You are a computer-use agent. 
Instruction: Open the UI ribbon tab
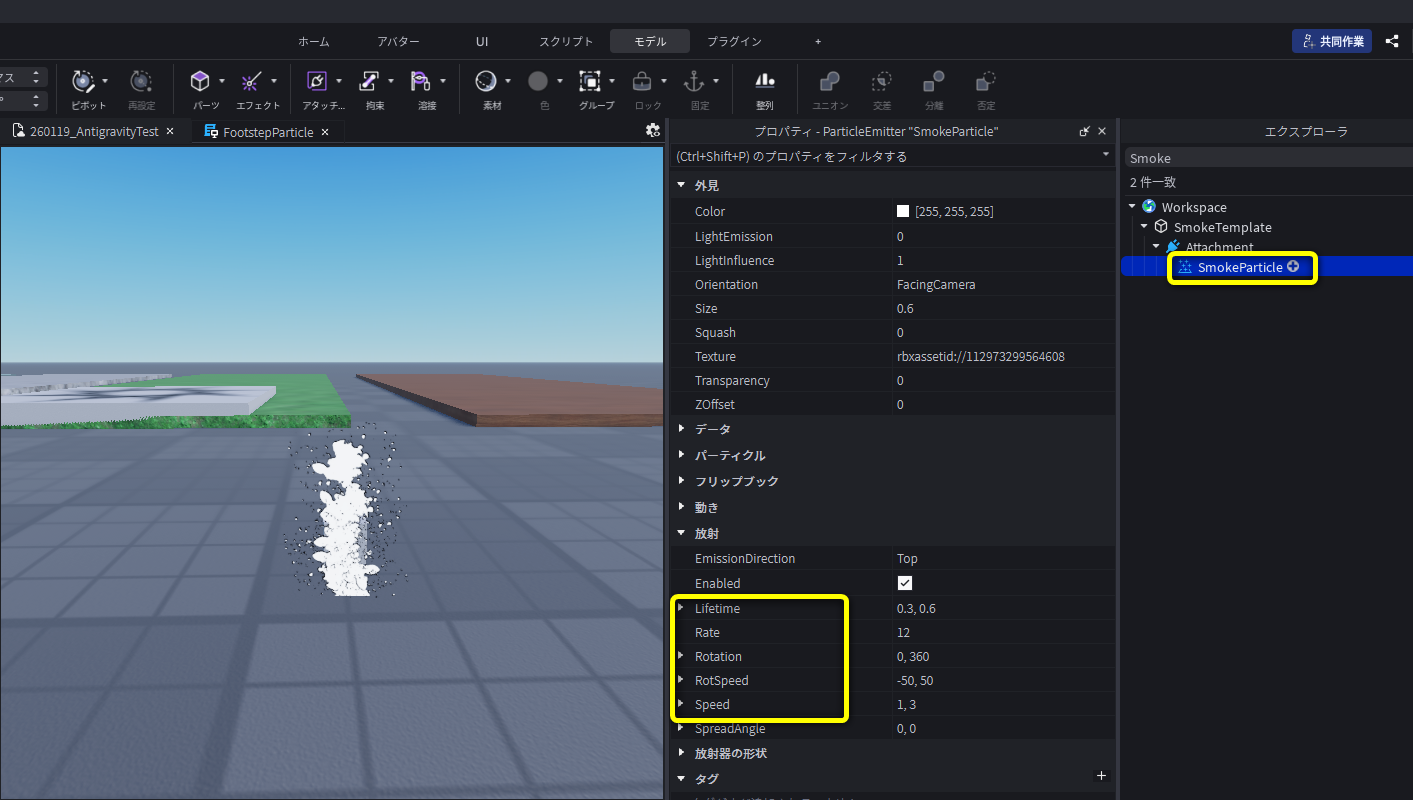click(482, 41)
